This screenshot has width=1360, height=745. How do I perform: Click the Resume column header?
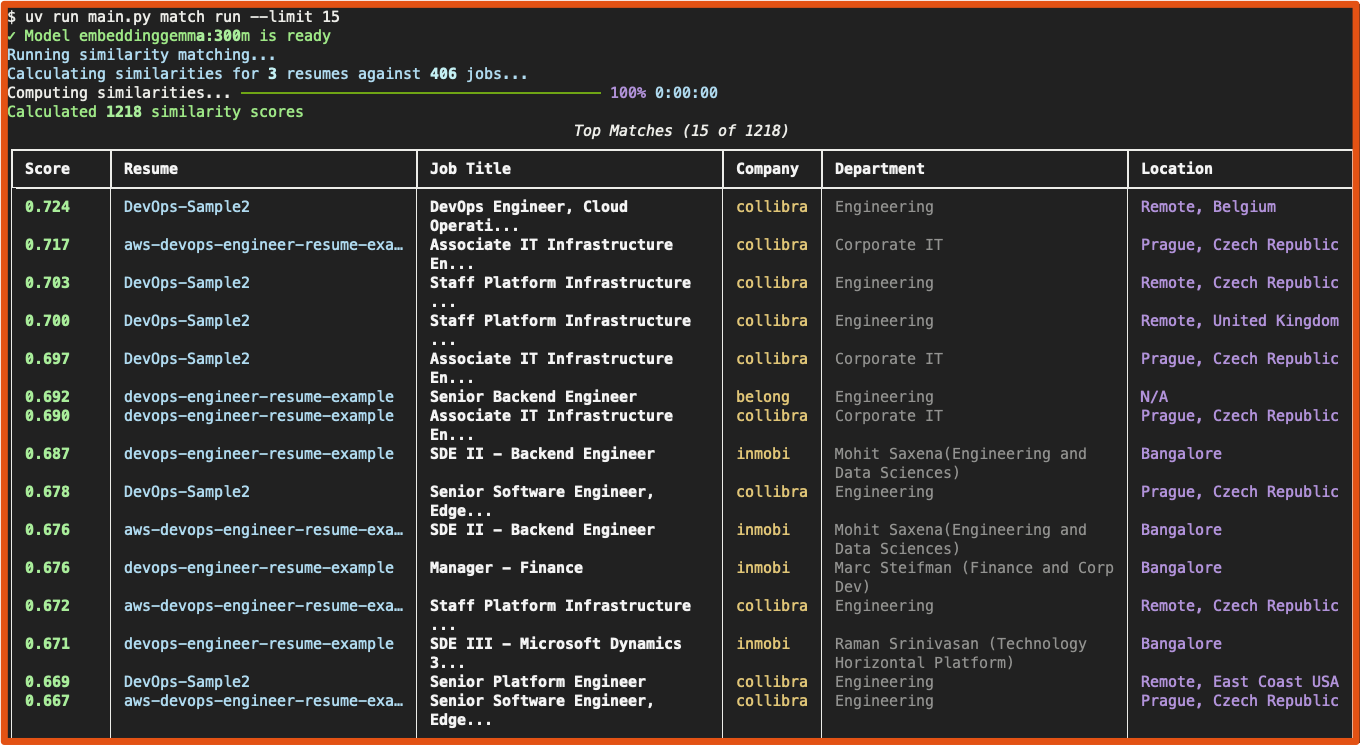pos(150,169)
